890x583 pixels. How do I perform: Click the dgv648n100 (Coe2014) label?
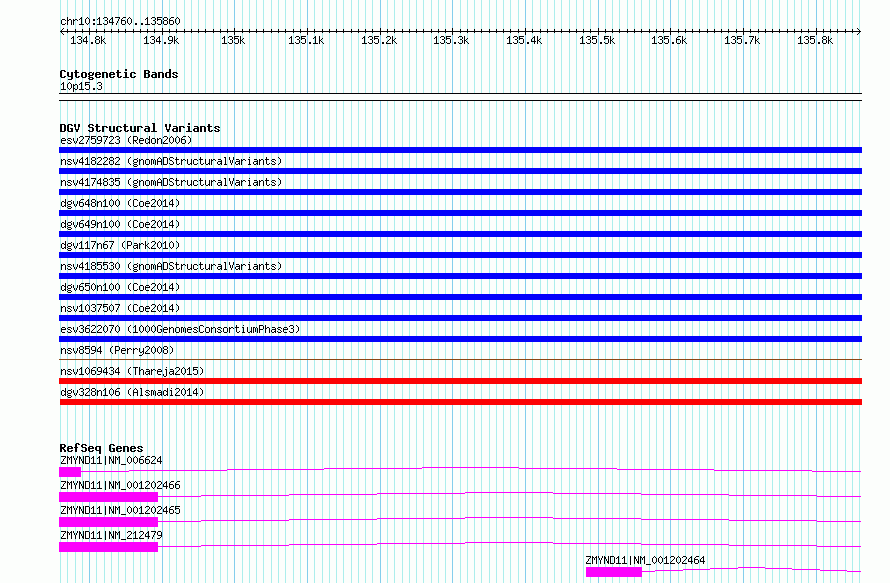(x=120, y=203)
